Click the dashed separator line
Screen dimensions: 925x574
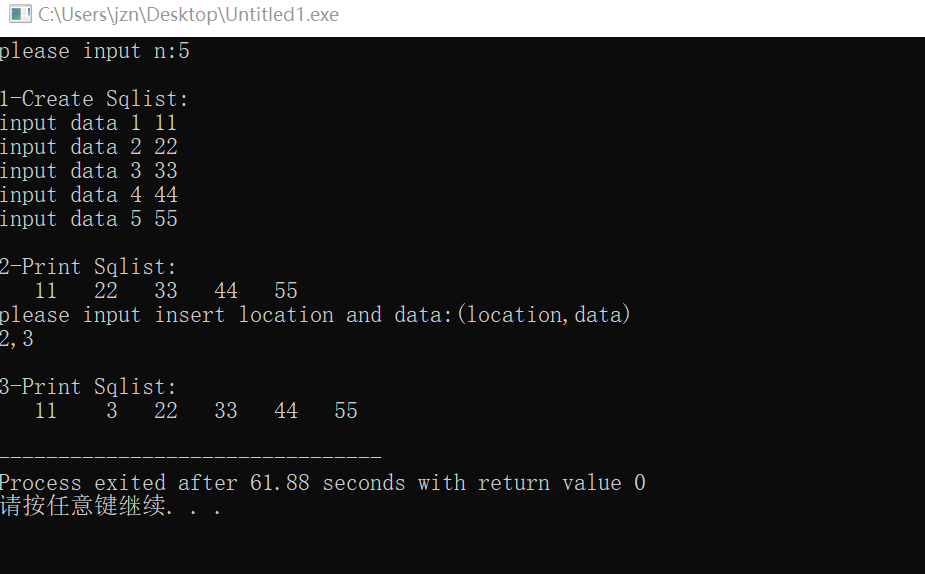(x=191, y=457)
